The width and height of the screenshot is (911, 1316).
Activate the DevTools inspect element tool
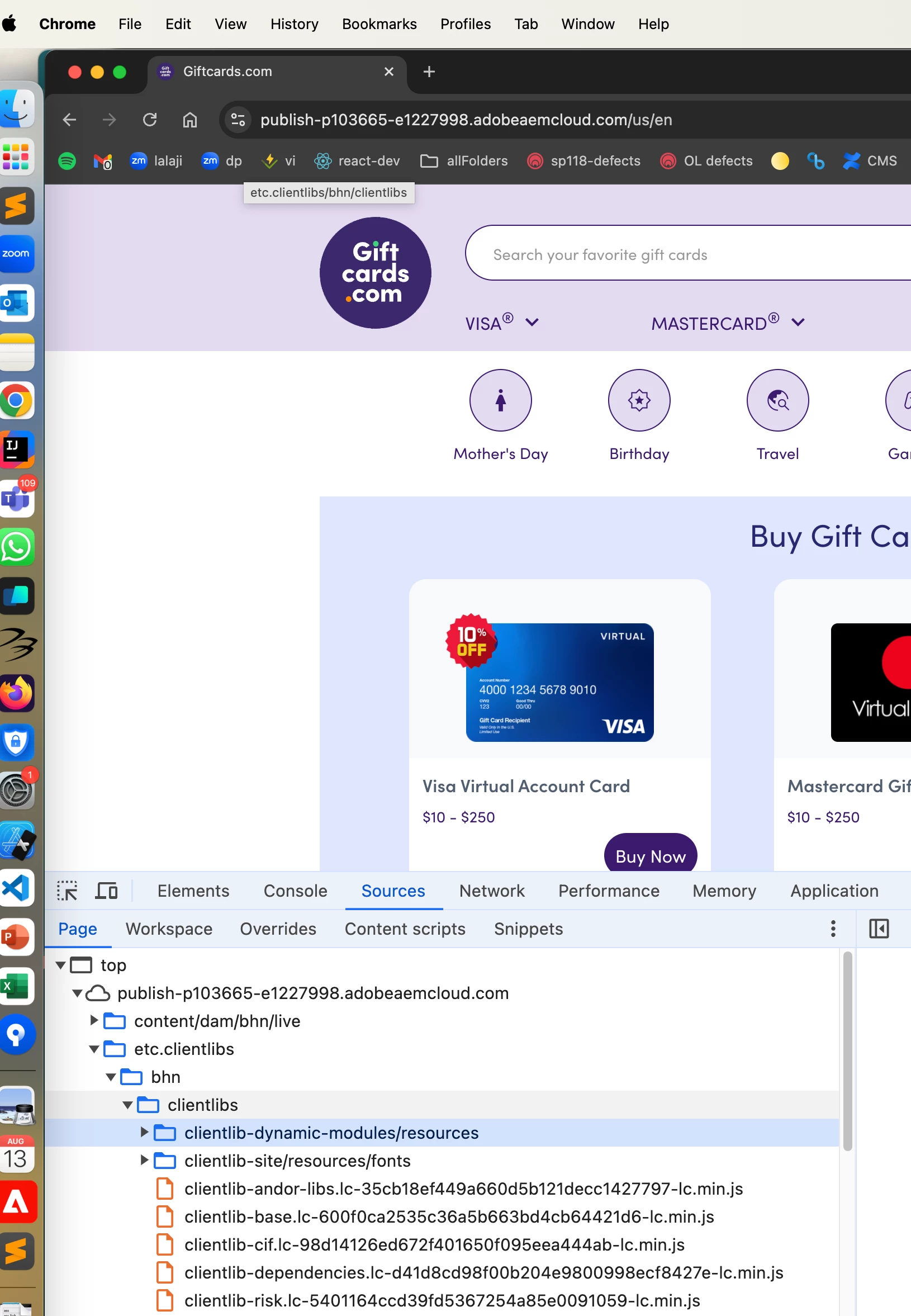click(68, 891)
